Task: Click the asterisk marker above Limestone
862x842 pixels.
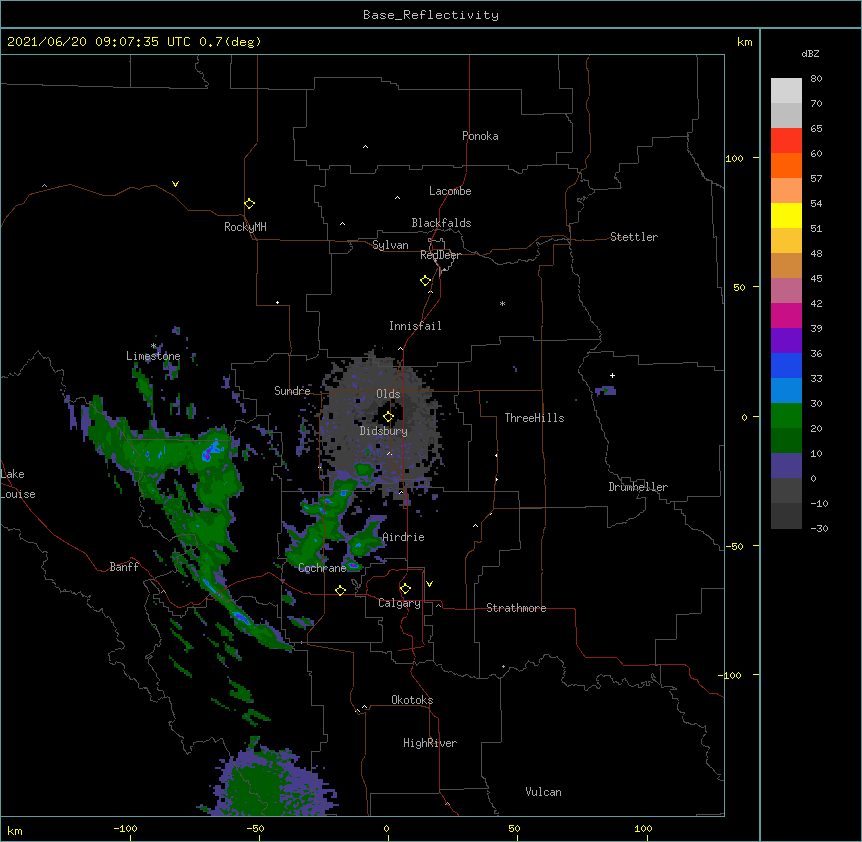Action: 153,346
